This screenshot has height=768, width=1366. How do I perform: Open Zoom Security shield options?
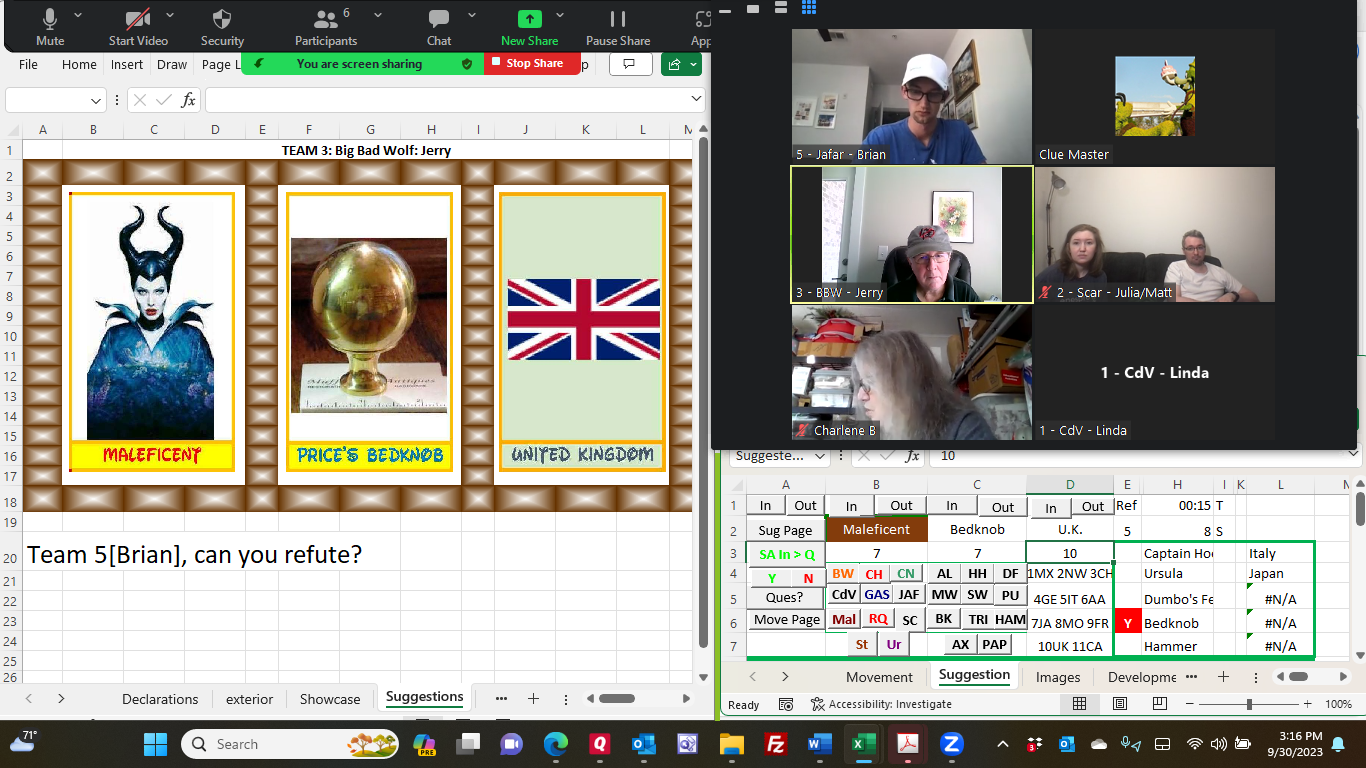pos(222,27)
